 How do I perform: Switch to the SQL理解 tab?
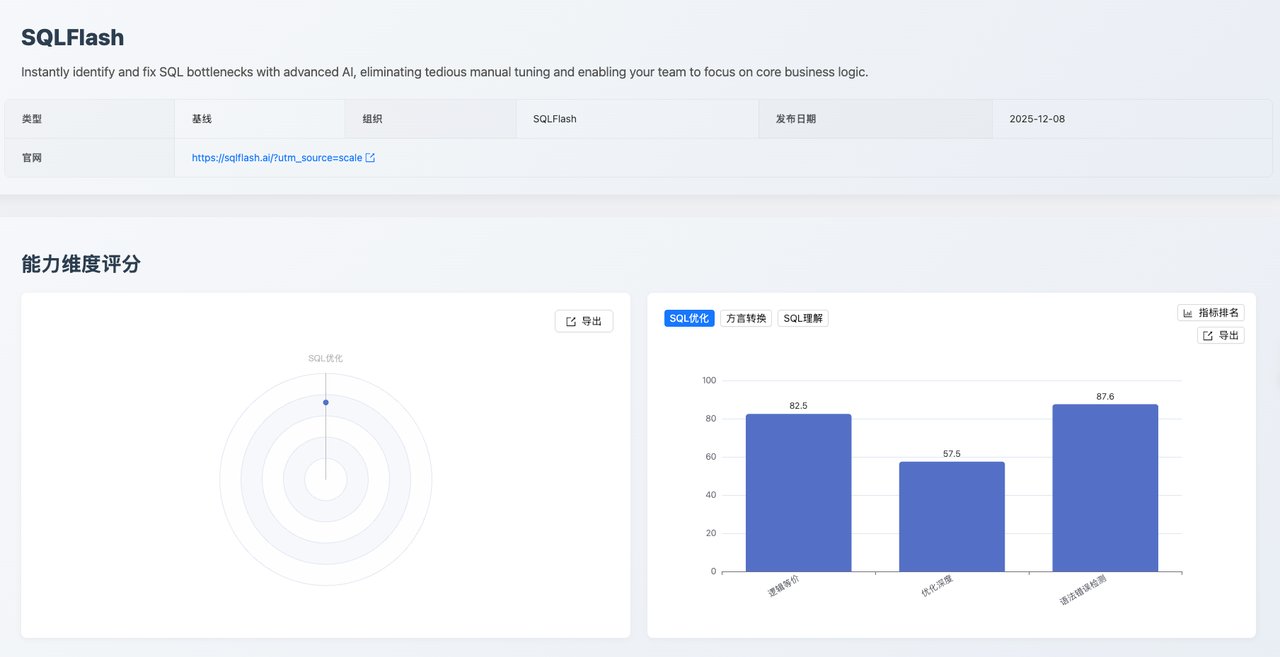tap(803, 318)
